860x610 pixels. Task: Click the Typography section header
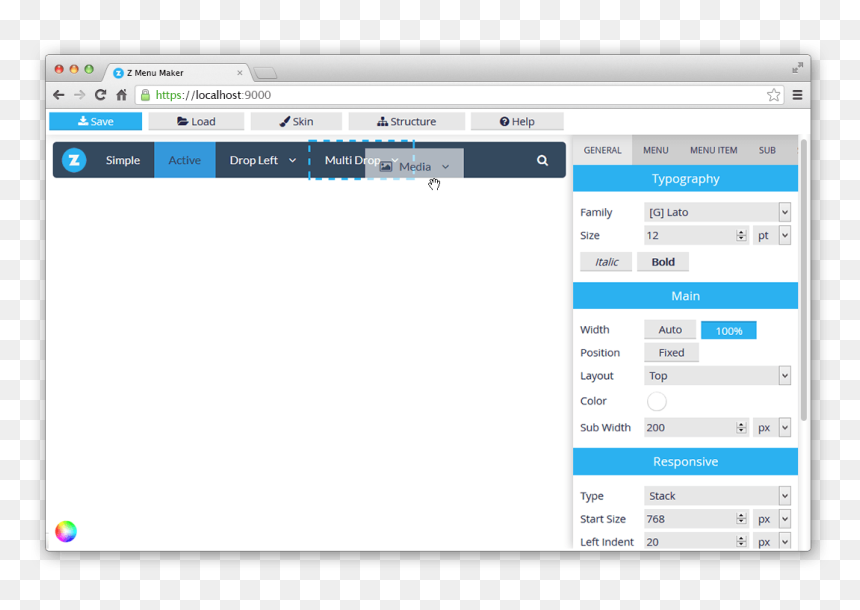685,179
